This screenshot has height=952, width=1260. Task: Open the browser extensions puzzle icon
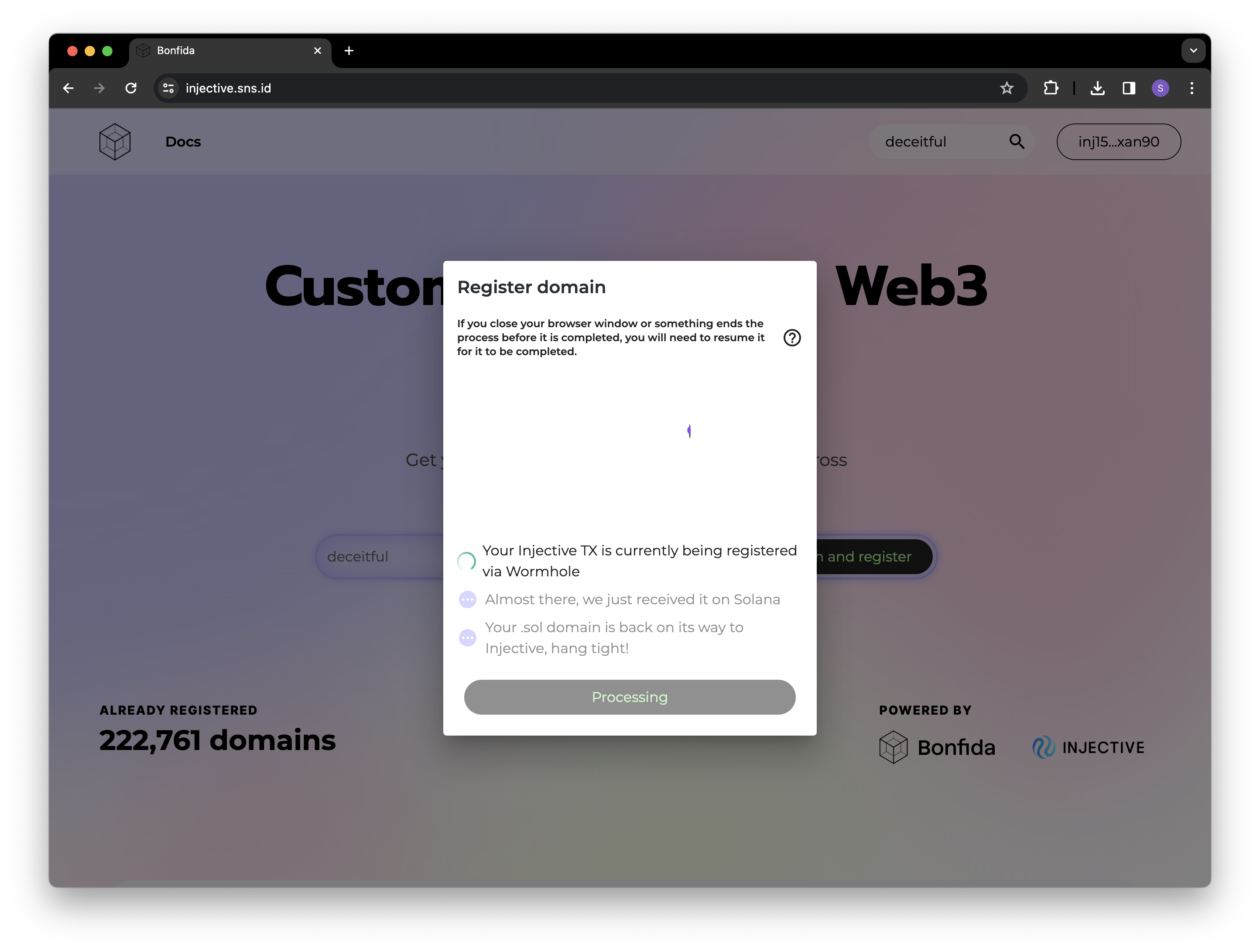click(1051, 88)
